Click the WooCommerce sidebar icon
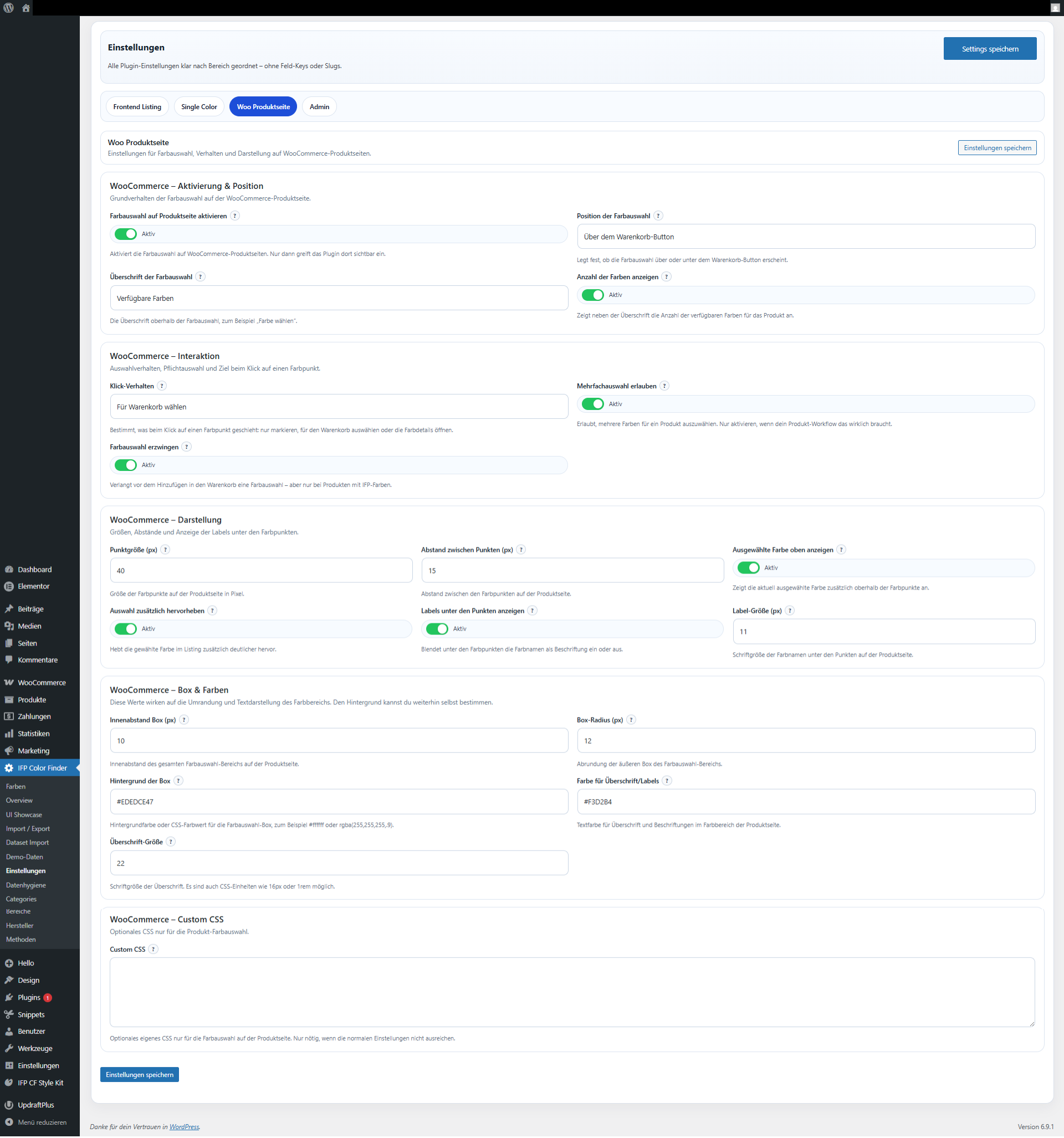Screen dimensions: 1064x1138 tap(9, 683)
